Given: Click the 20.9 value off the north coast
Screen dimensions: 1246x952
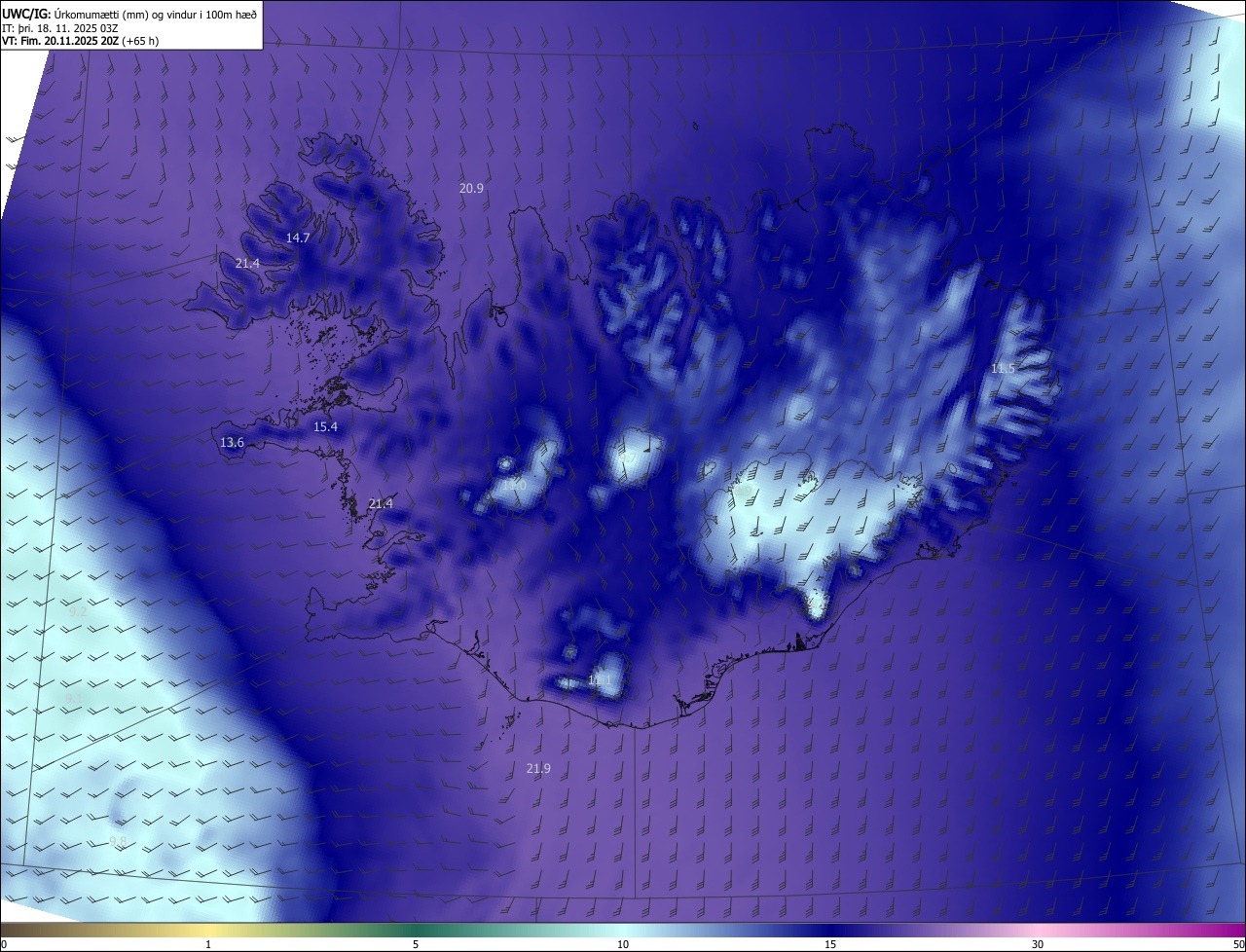Looking at the screenshot, I should coord(471,188).
